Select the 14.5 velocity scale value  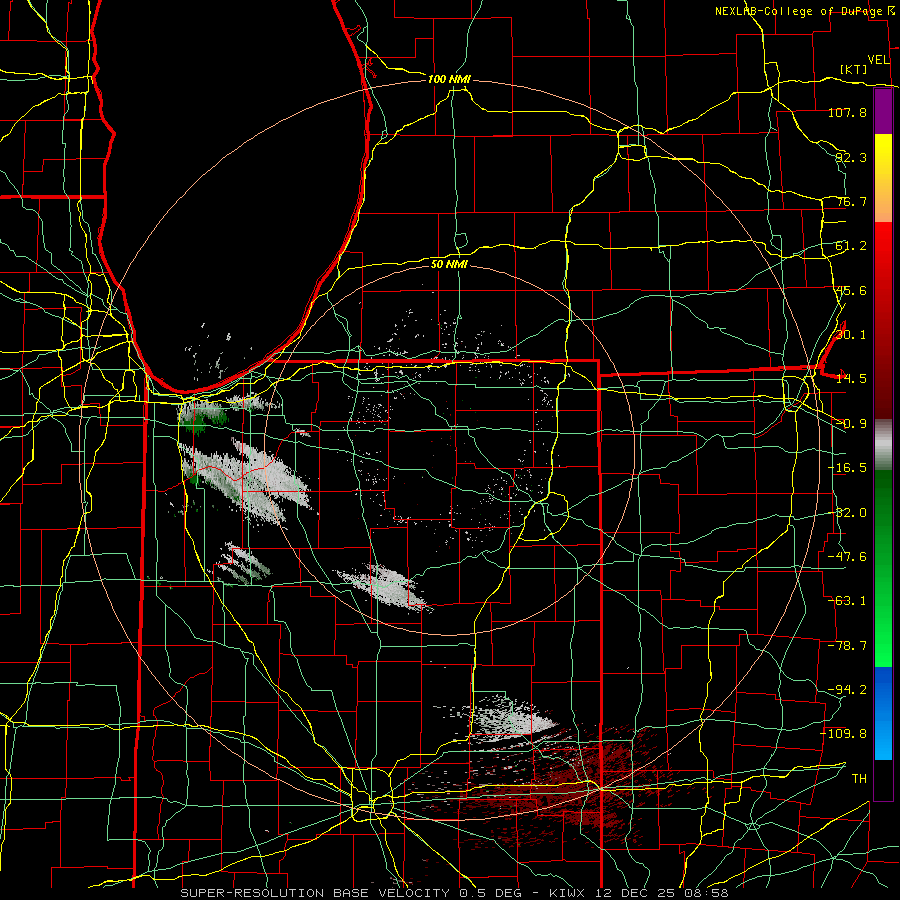pos(851,379)
